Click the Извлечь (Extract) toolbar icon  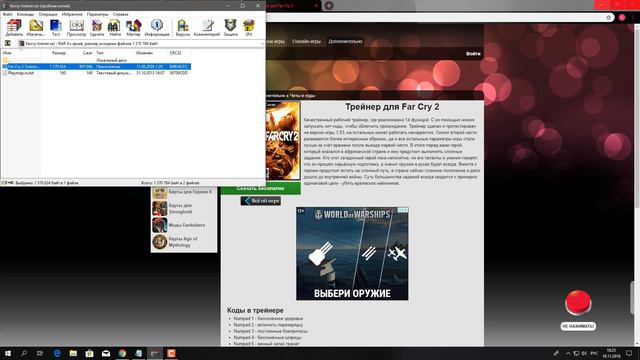pos(36,28)
